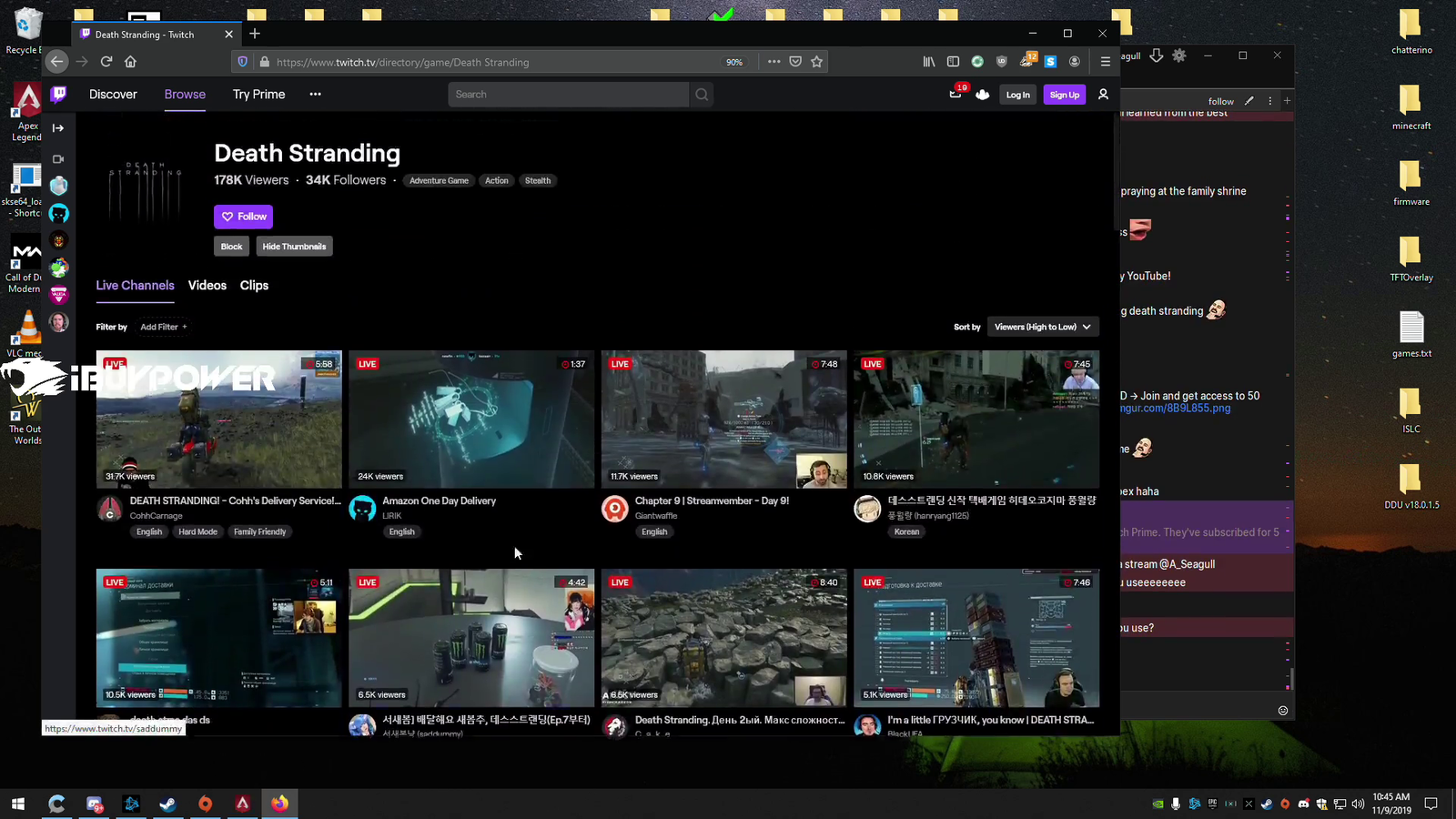Click the Stealth tag
1456x819 pixels.
(538, 180)
